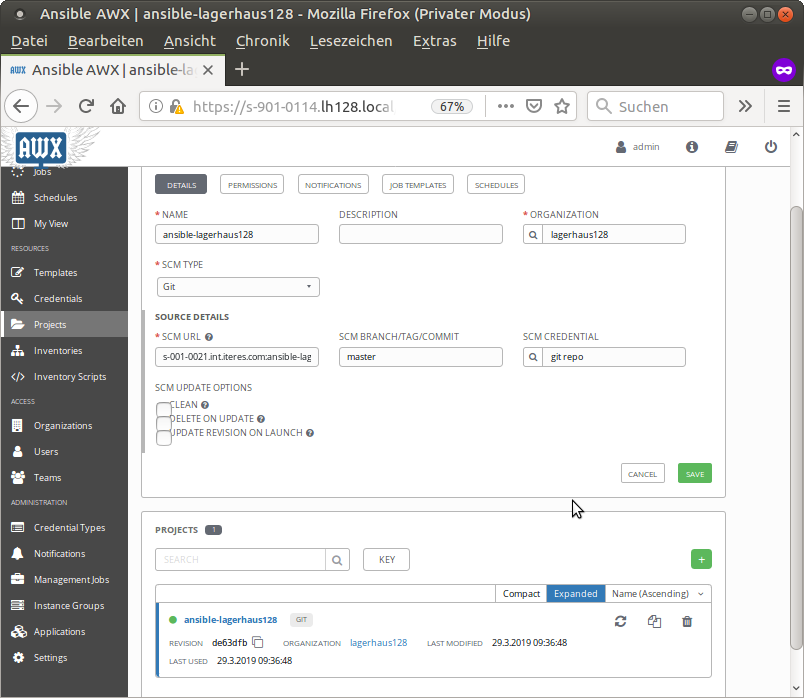Open the Notifications tab
Image resolution: width=804 pixels, height=698 pixels.
pyautogui.click(x=333, y=185)
